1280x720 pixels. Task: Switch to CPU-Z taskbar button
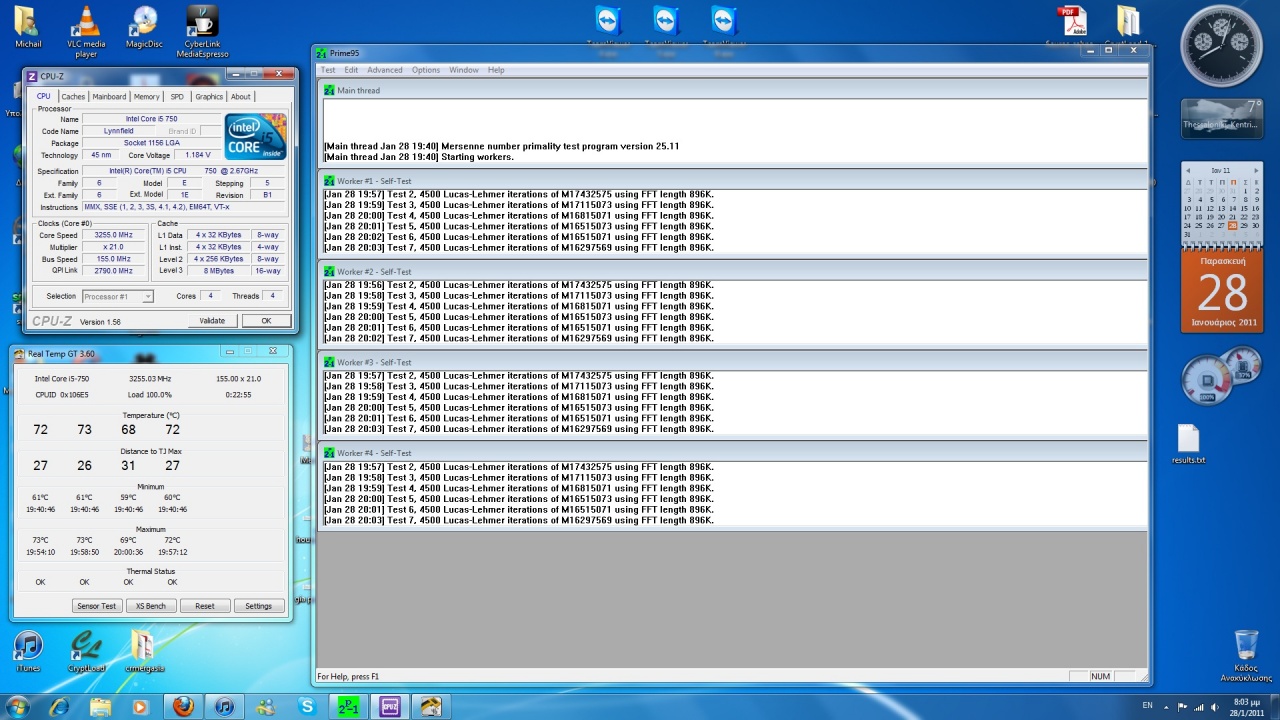390,707
